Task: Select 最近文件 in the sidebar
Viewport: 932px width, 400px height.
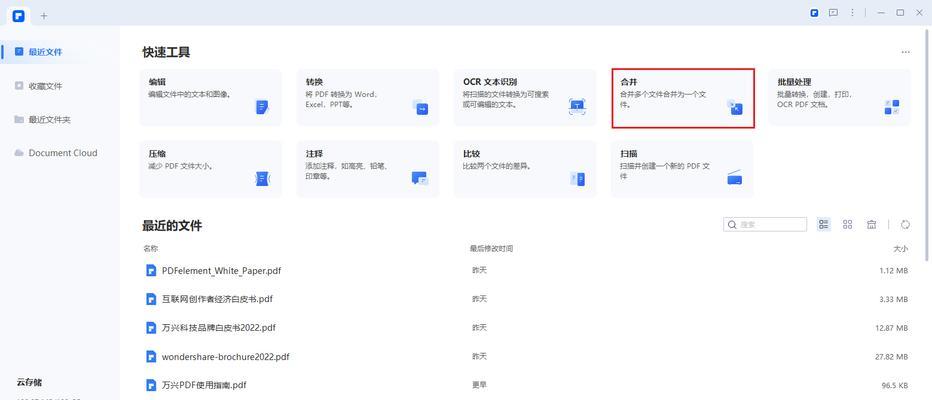Action: pyautogui.click(x=59, y=52)
